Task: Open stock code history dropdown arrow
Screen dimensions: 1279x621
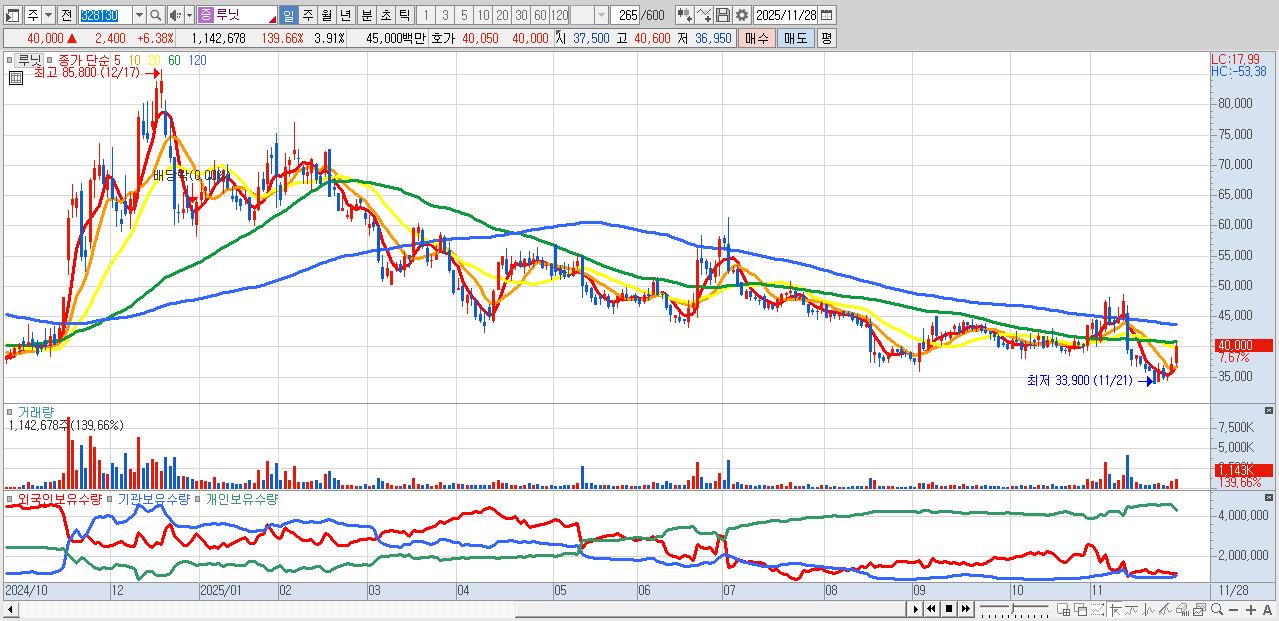Action: tap(140, 15)
